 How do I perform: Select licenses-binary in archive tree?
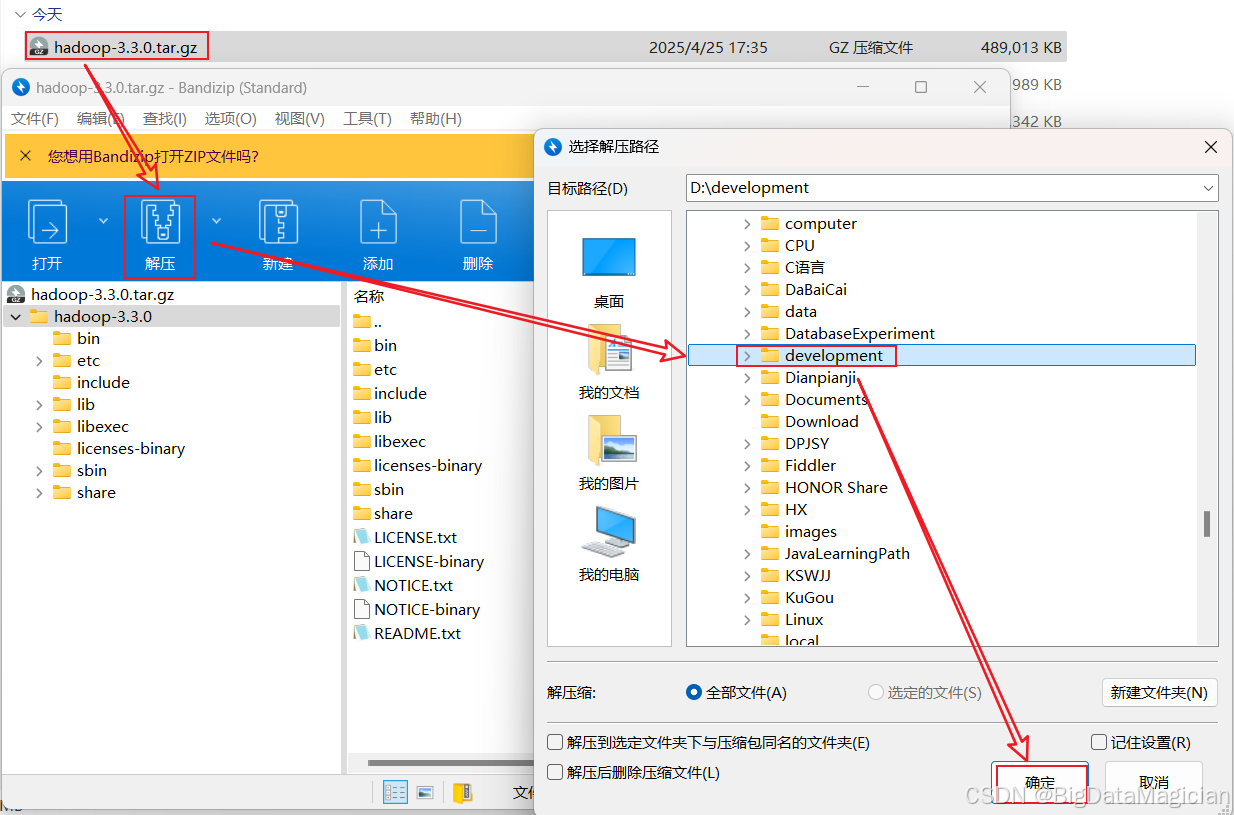click(131, 449)
